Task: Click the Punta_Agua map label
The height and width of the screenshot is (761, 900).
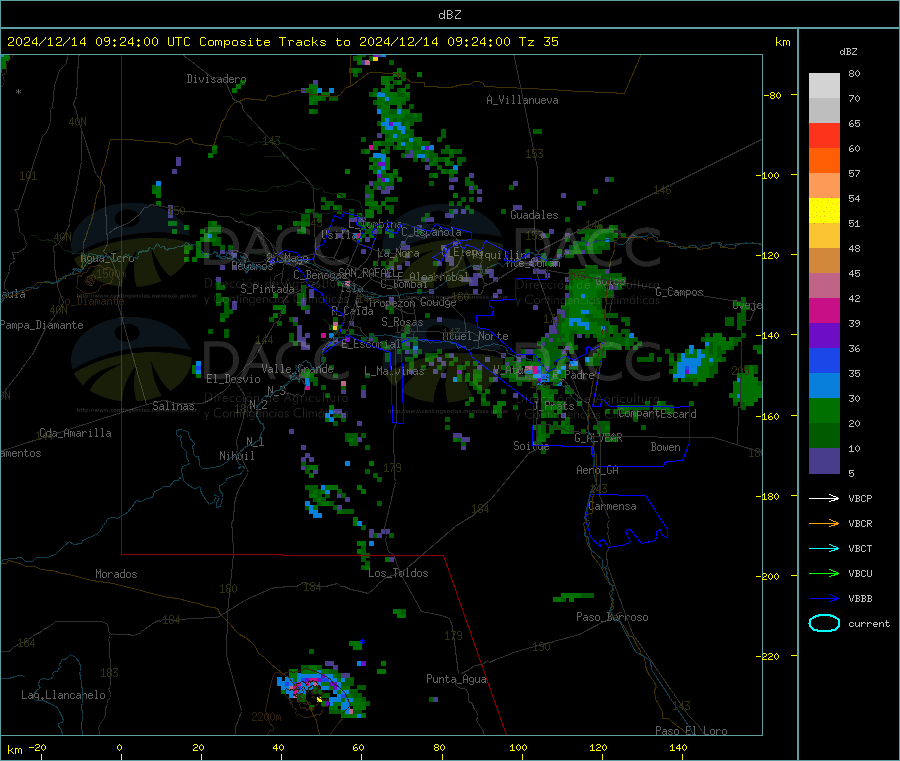Action: pyautogui.click(x=456, y=679)
